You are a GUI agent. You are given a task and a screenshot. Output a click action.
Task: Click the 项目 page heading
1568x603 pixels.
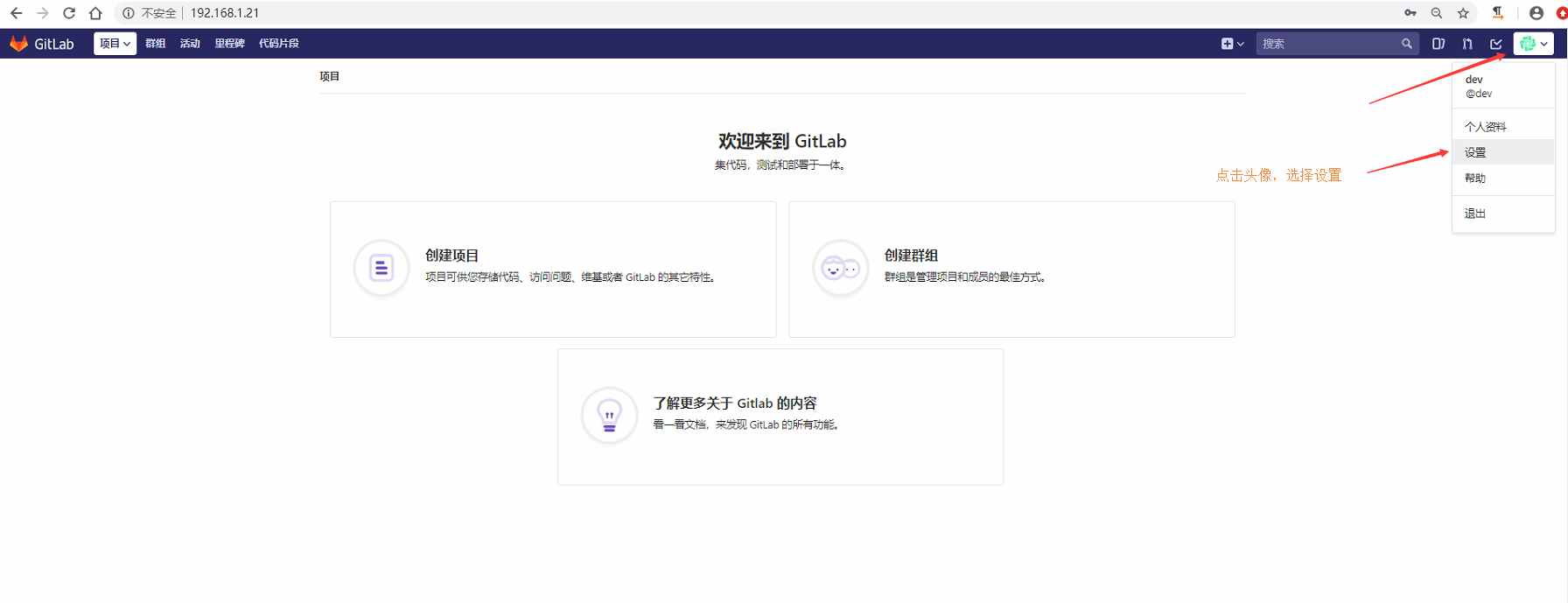tap(330, 76)
